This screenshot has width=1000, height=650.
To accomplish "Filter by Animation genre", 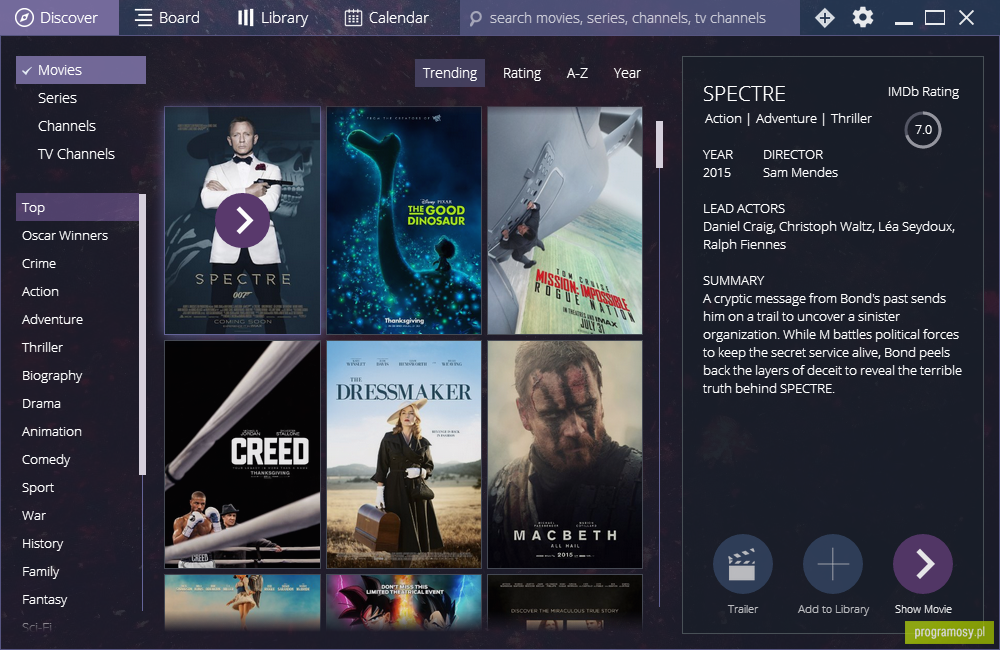I will (52, 432).
